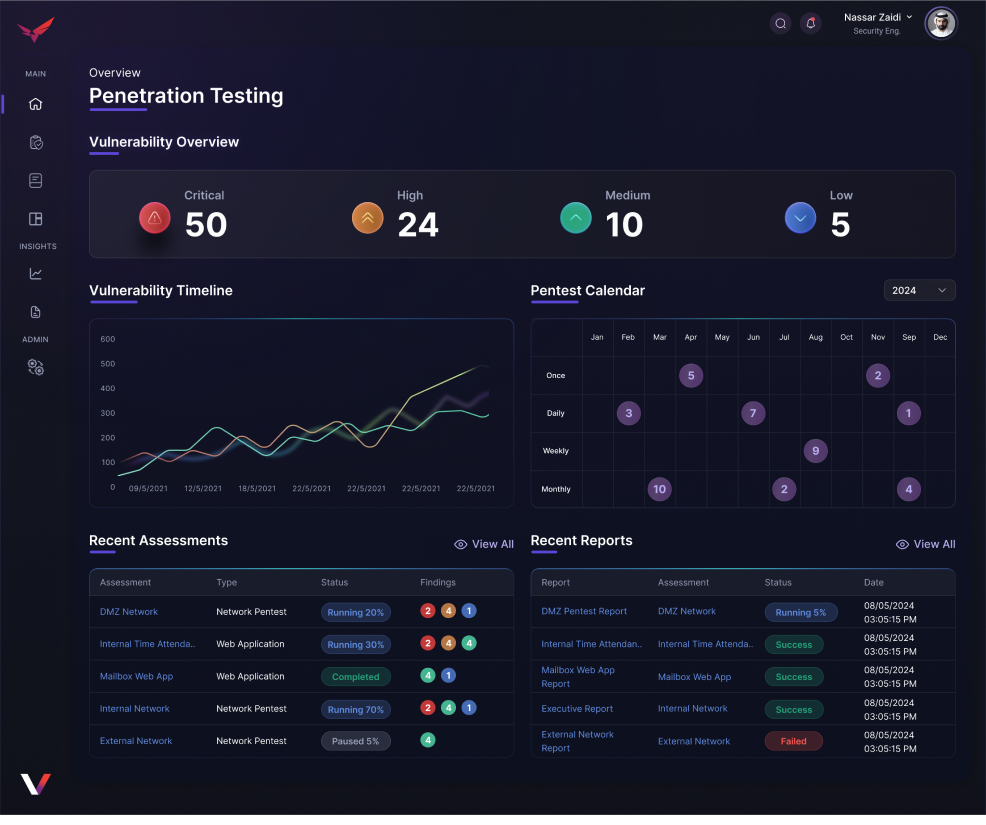986x825 pixels.
Task: Open the clipboard shield assessments icon
Action: pyautogui.click(x=36, y=143)
